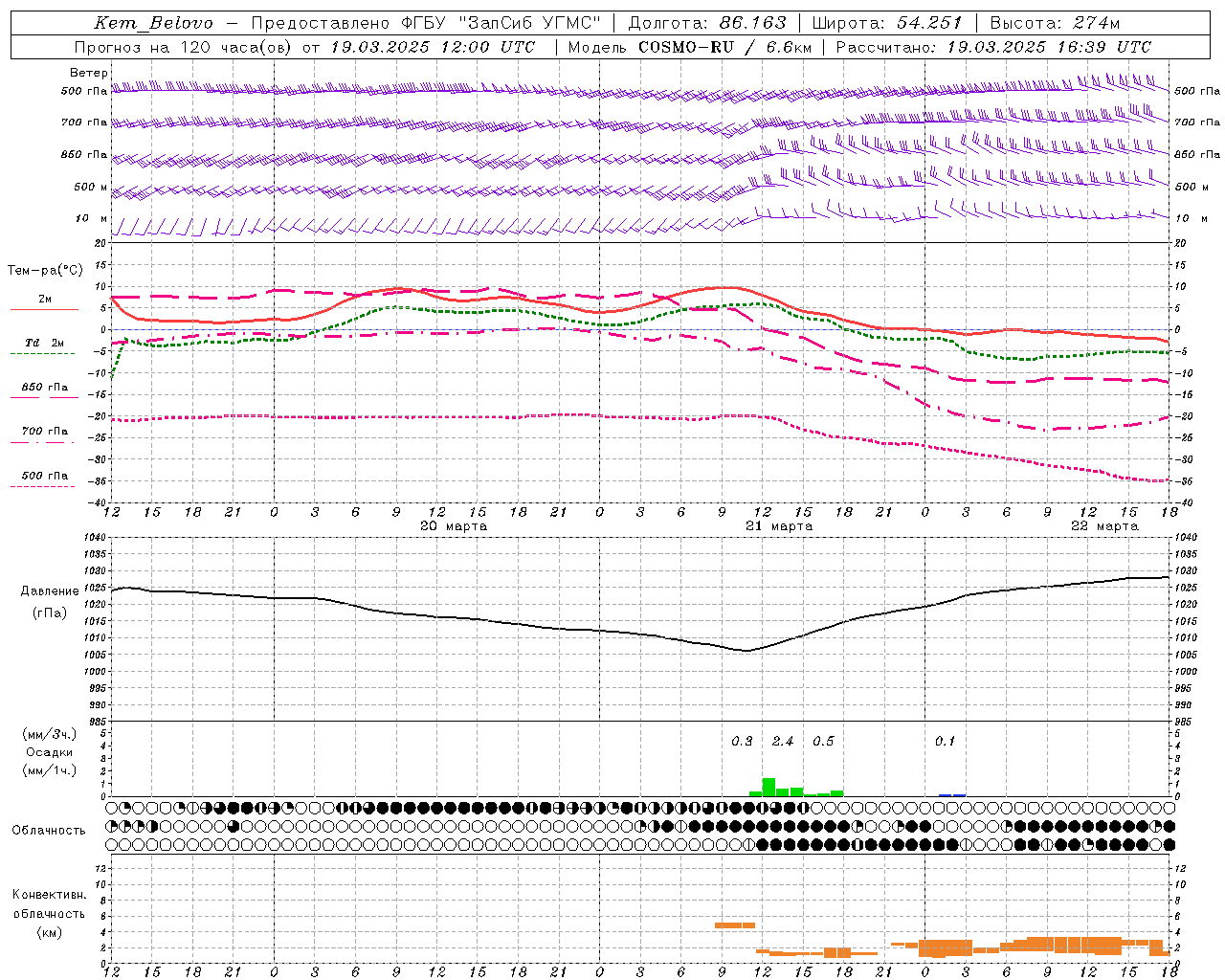Click the red line sample under the 2м legend

pos(44,310)
